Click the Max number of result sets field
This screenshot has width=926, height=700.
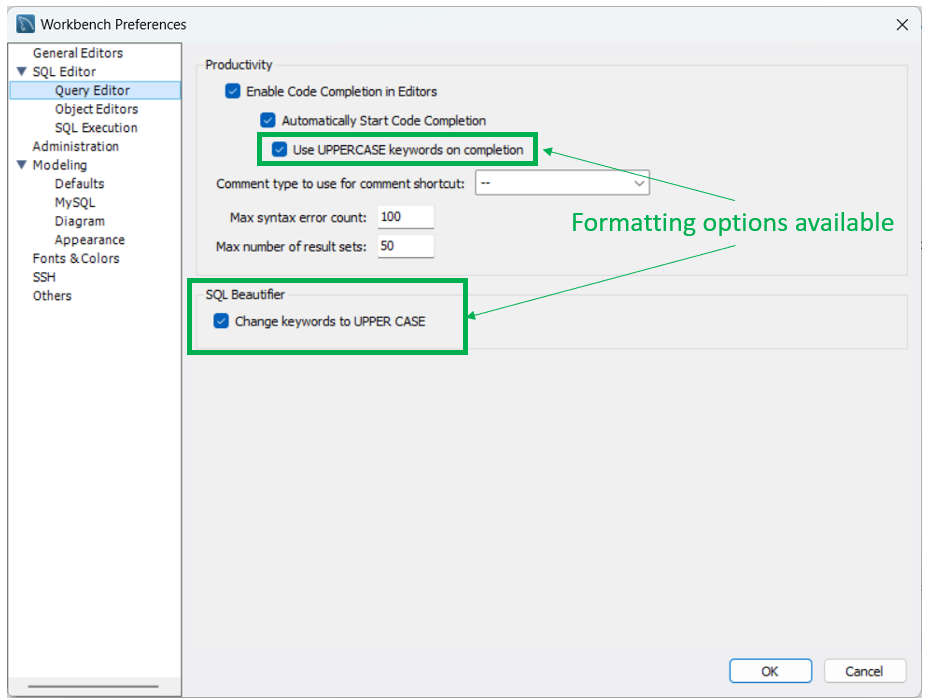[406, 246]
